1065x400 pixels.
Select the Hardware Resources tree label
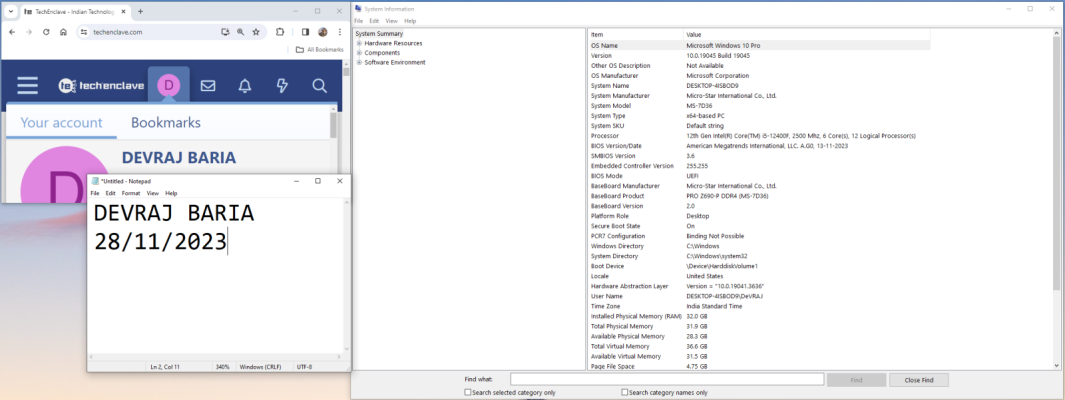[393, 43]
